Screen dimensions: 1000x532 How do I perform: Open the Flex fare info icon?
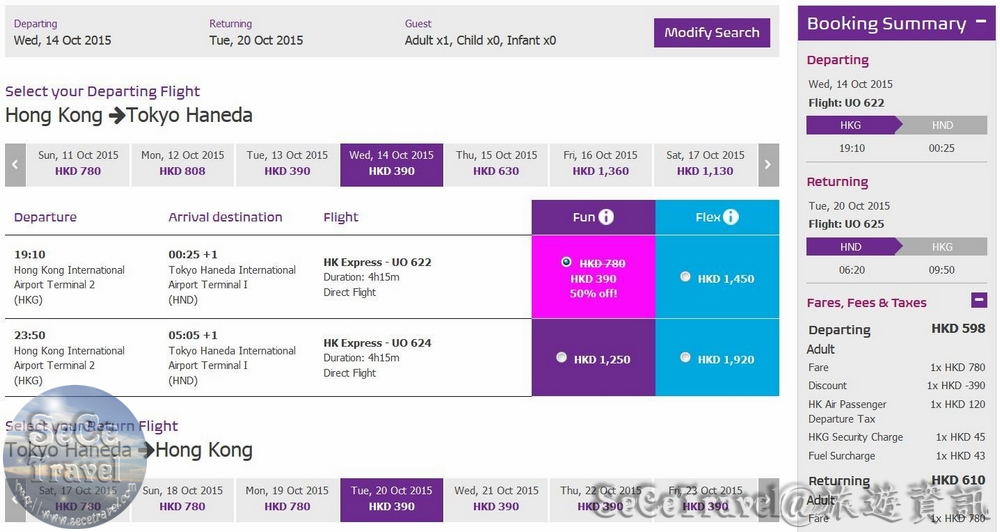pos(731,217)
